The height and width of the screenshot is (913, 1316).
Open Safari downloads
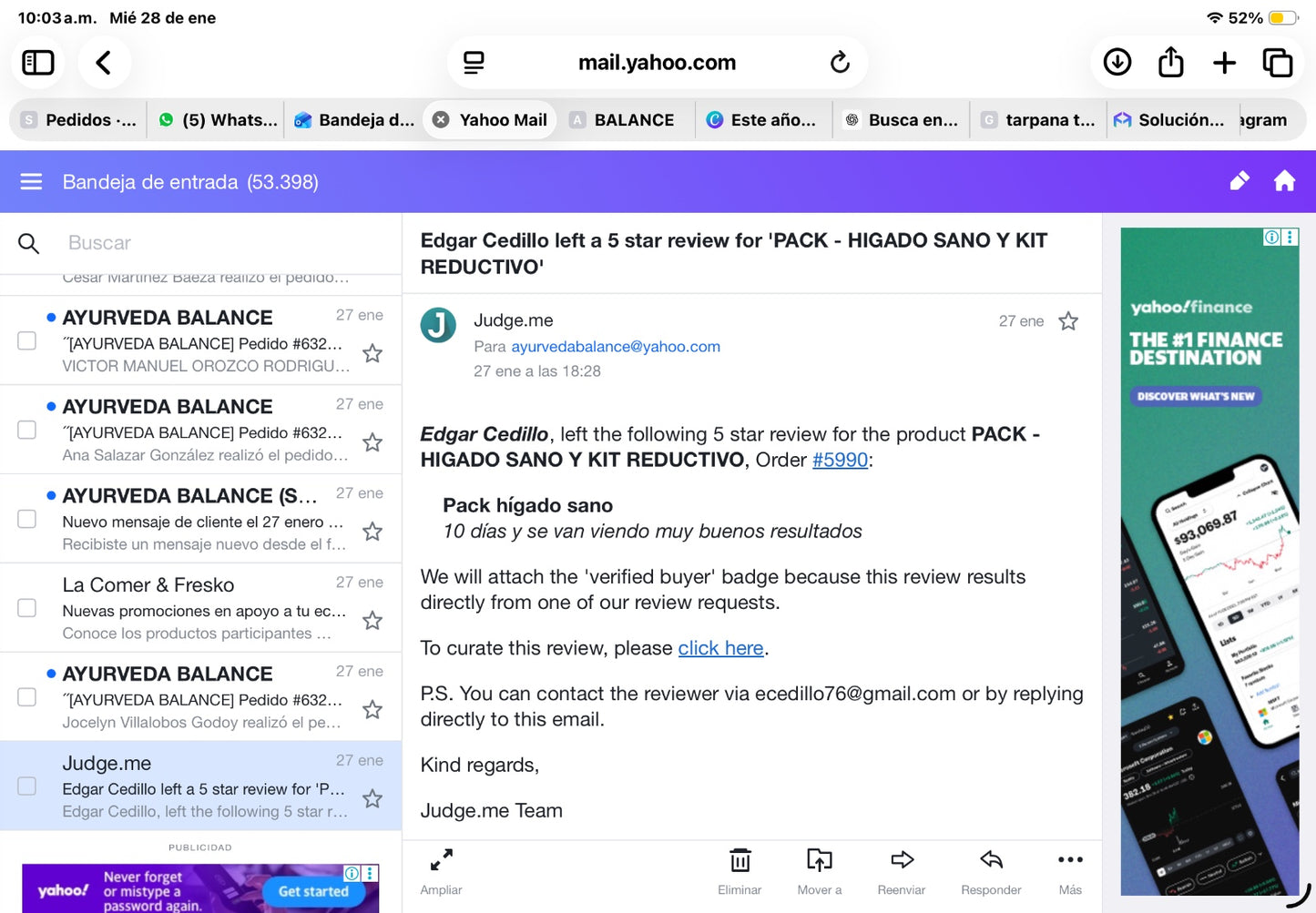pos(1117,62)
